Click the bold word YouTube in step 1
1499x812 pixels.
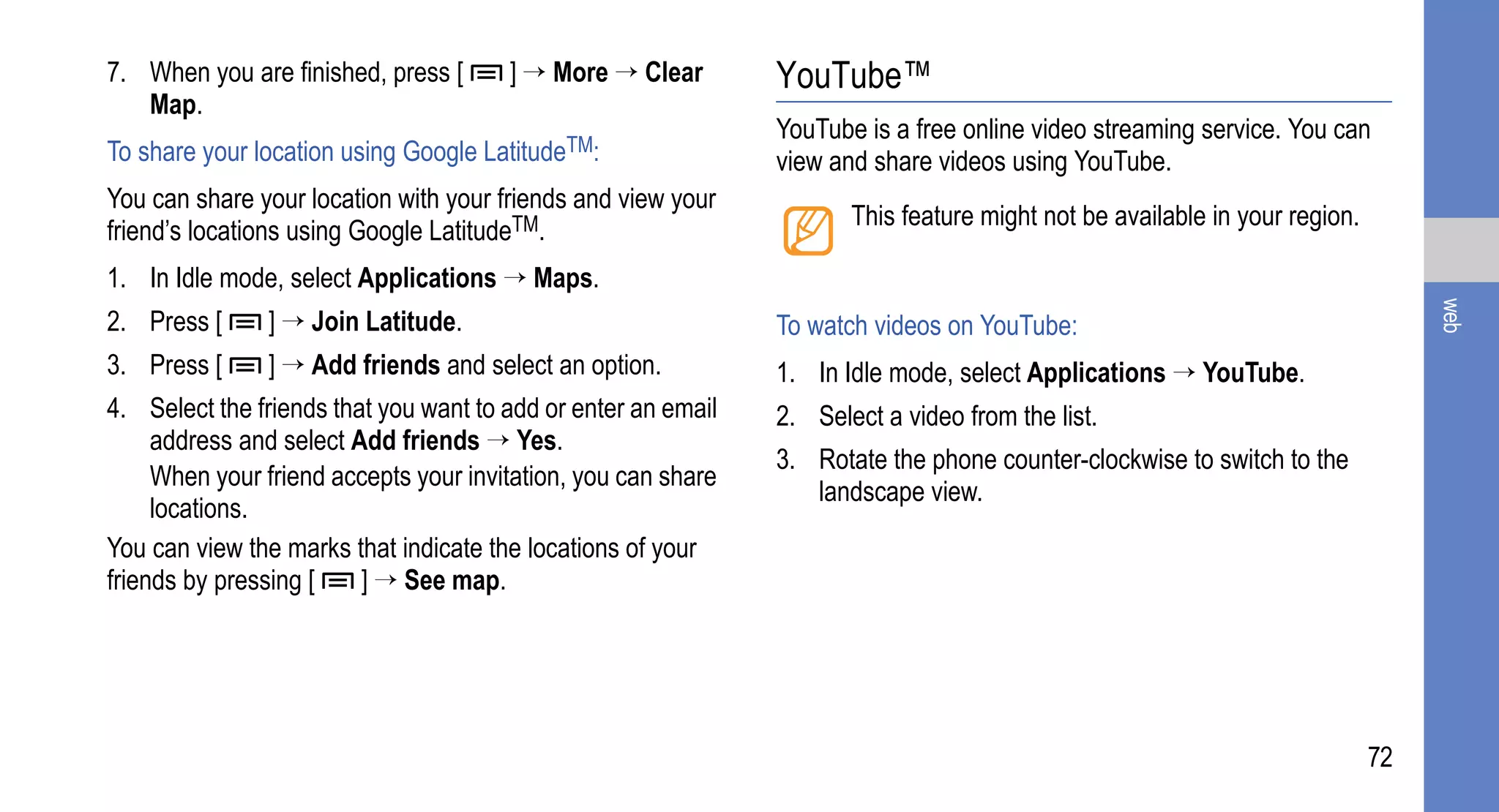pyautogui.click(x=1250, y=373)
